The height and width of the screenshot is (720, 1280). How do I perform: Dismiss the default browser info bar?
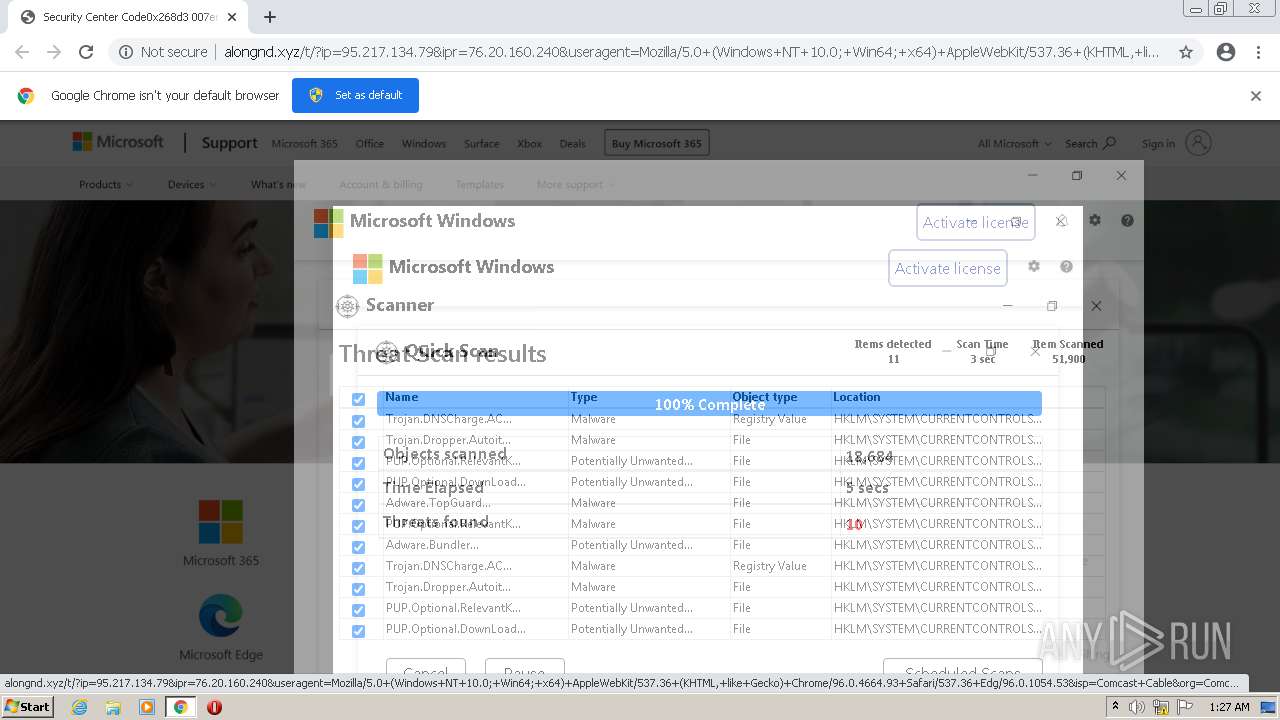click(1256, 96)
